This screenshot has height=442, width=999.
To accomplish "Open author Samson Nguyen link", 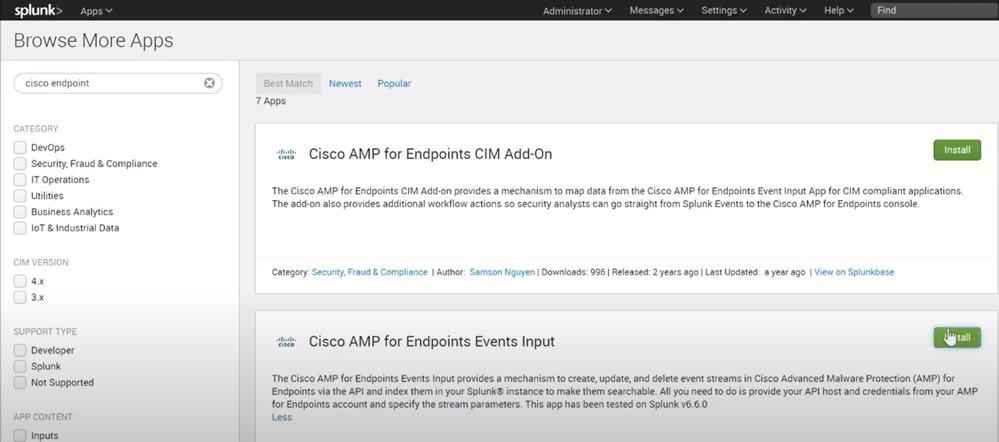I will click(x=502, y=272).
